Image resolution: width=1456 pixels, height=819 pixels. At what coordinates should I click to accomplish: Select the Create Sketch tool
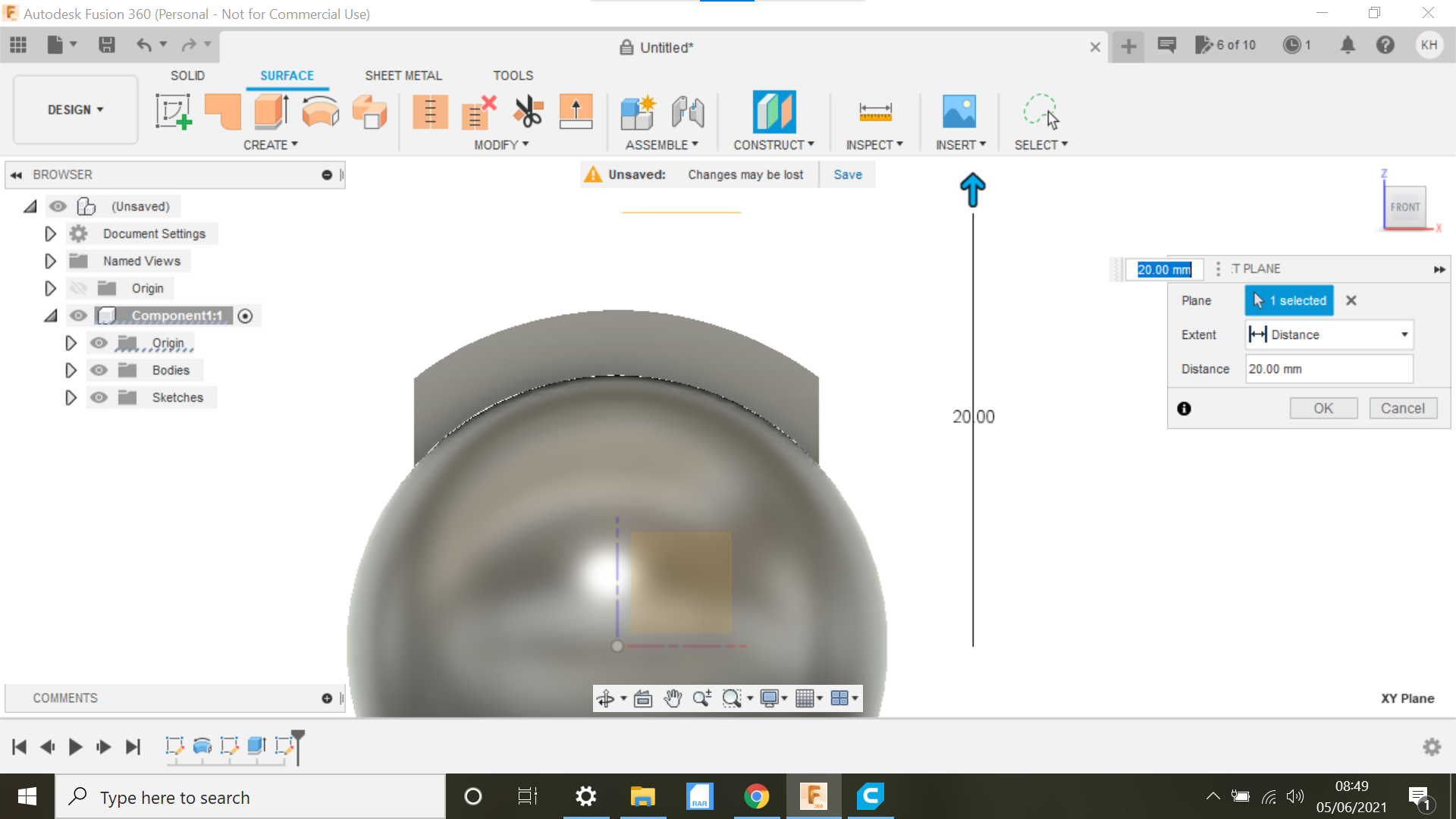(174, 111)
